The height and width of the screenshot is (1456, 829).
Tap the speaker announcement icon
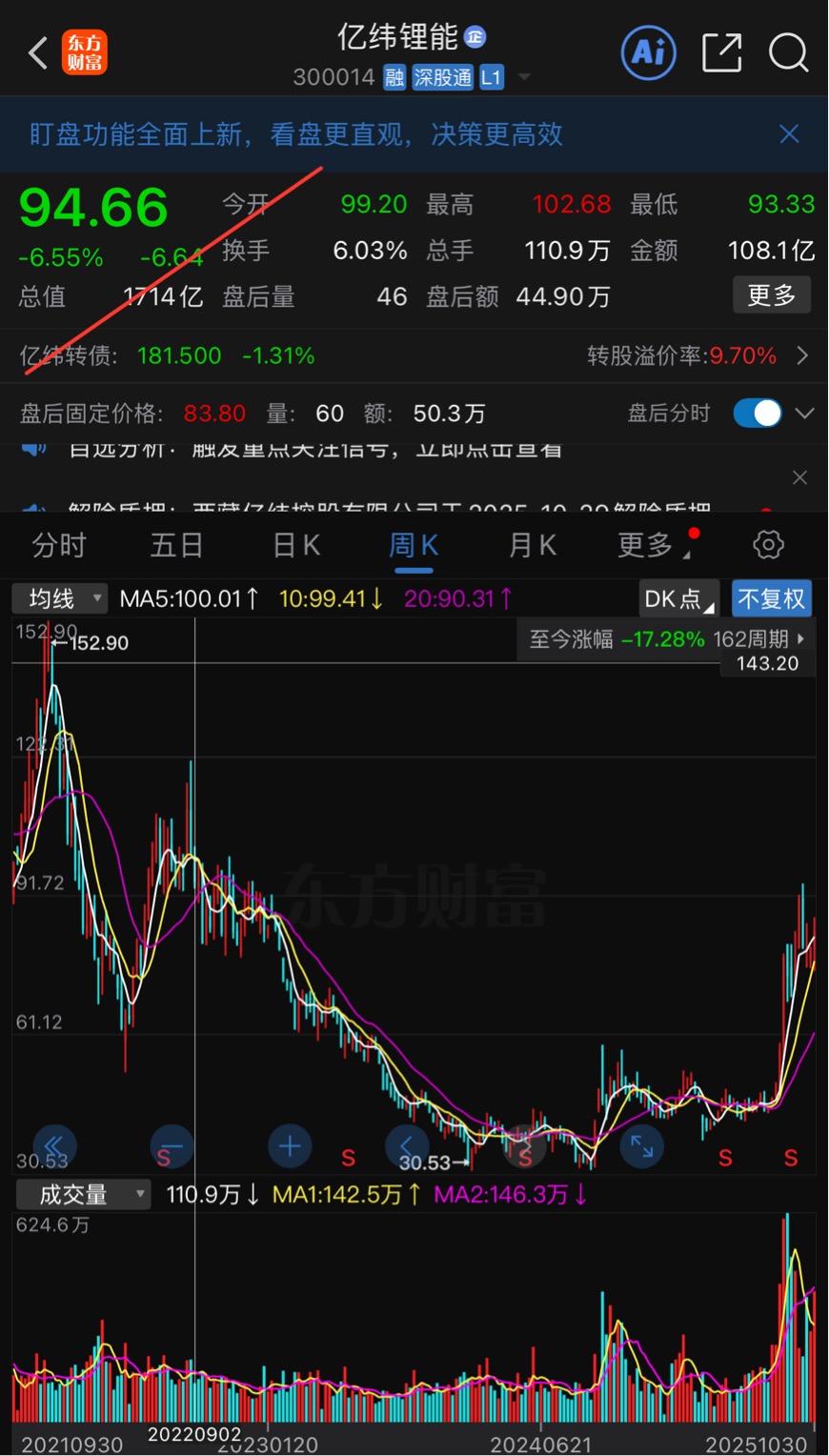pyautogui.click(x=34, y=450)
